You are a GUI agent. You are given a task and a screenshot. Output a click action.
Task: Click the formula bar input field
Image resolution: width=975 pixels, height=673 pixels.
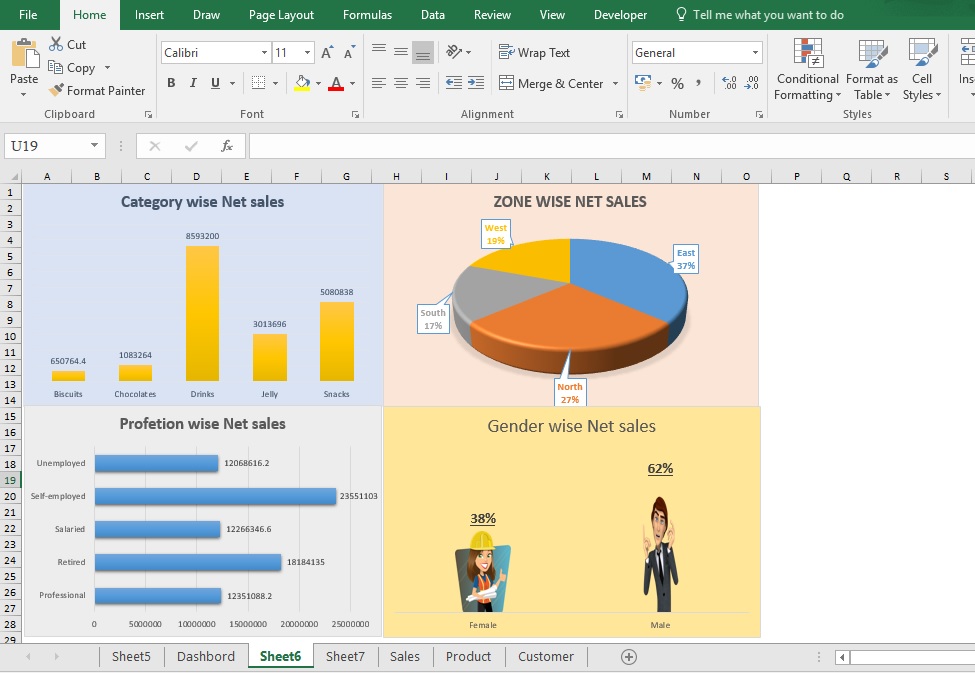point(612,146)
